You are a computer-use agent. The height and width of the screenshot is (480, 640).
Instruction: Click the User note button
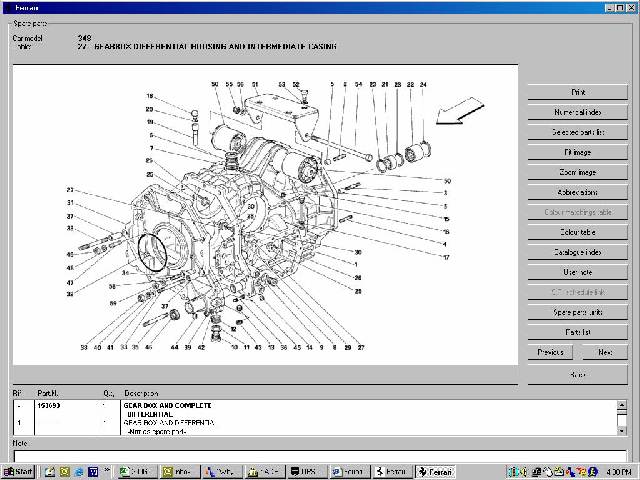(x=578, y=272)
